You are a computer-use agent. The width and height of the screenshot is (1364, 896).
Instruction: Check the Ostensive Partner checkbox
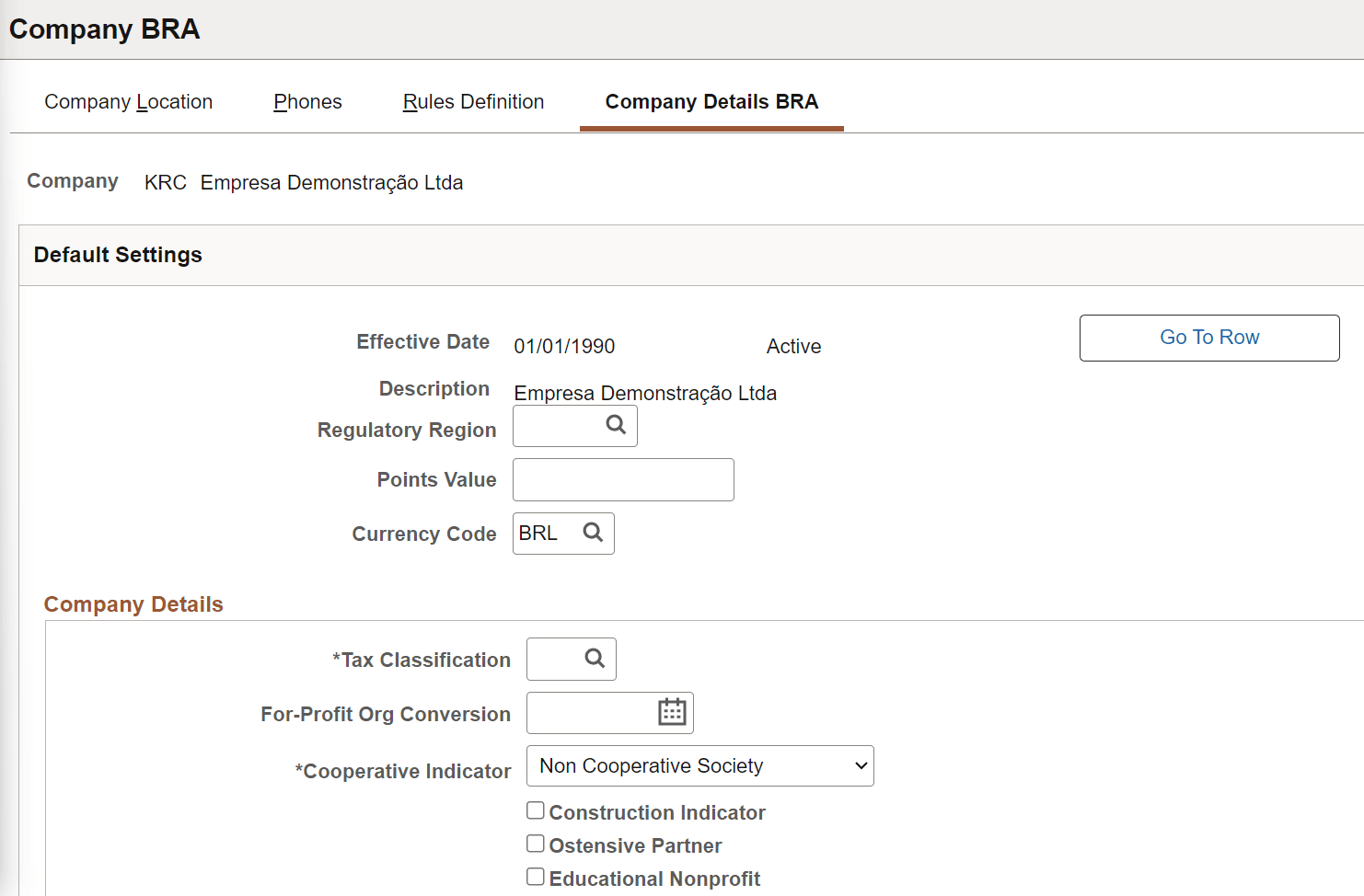tap(536, 843)
